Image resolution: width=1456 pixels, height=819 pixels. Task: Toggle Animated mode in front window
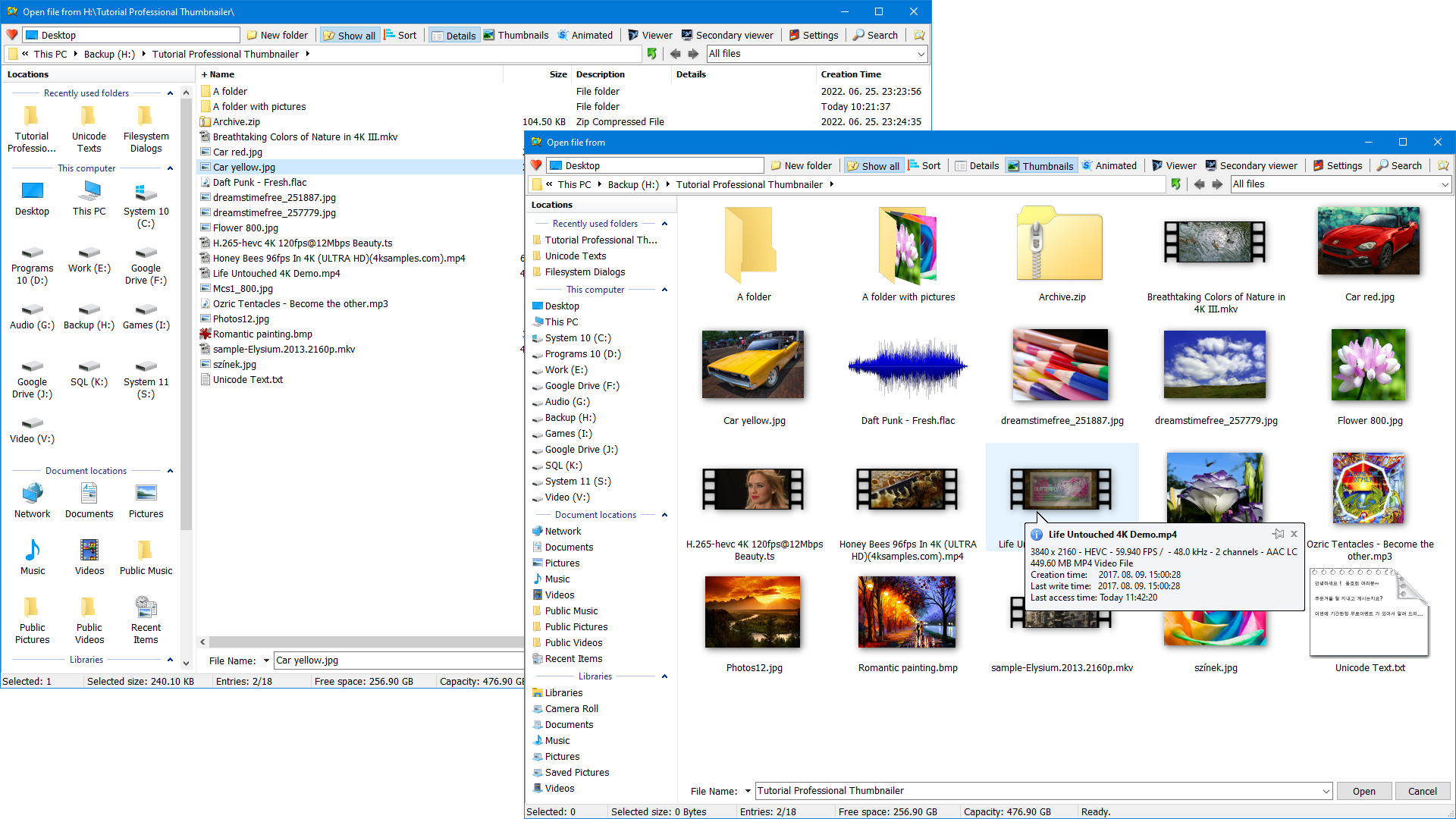click(x=1109, y=165)
